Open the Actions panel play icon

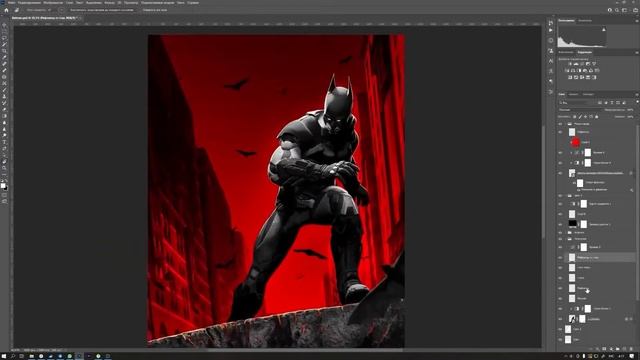coord(551,30)
